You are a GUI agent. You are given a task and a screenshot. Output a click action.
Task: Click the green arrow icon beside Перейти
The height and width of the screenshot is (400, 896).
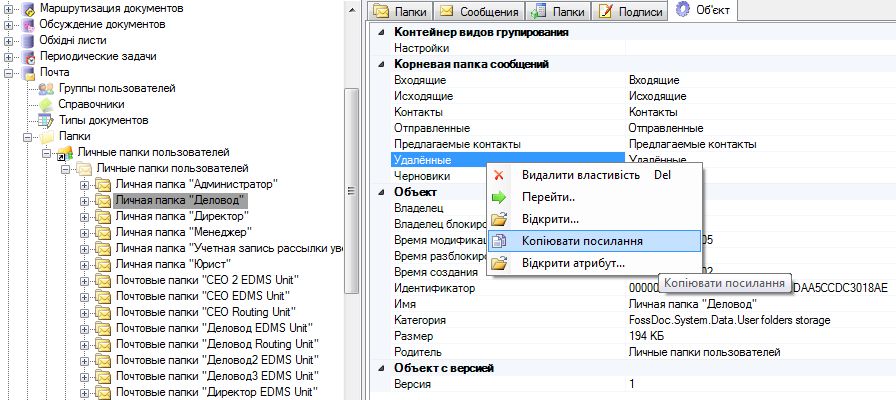(500, 197)
